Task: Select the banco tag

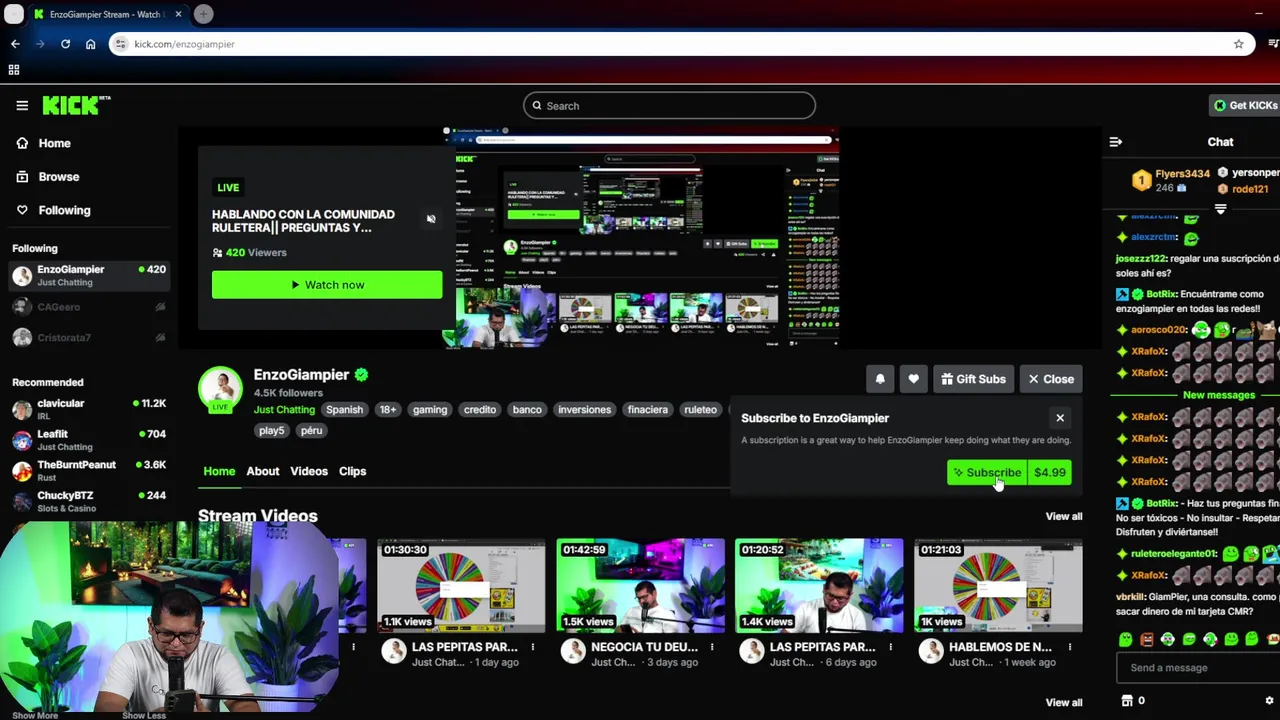Action: [527, 410]
